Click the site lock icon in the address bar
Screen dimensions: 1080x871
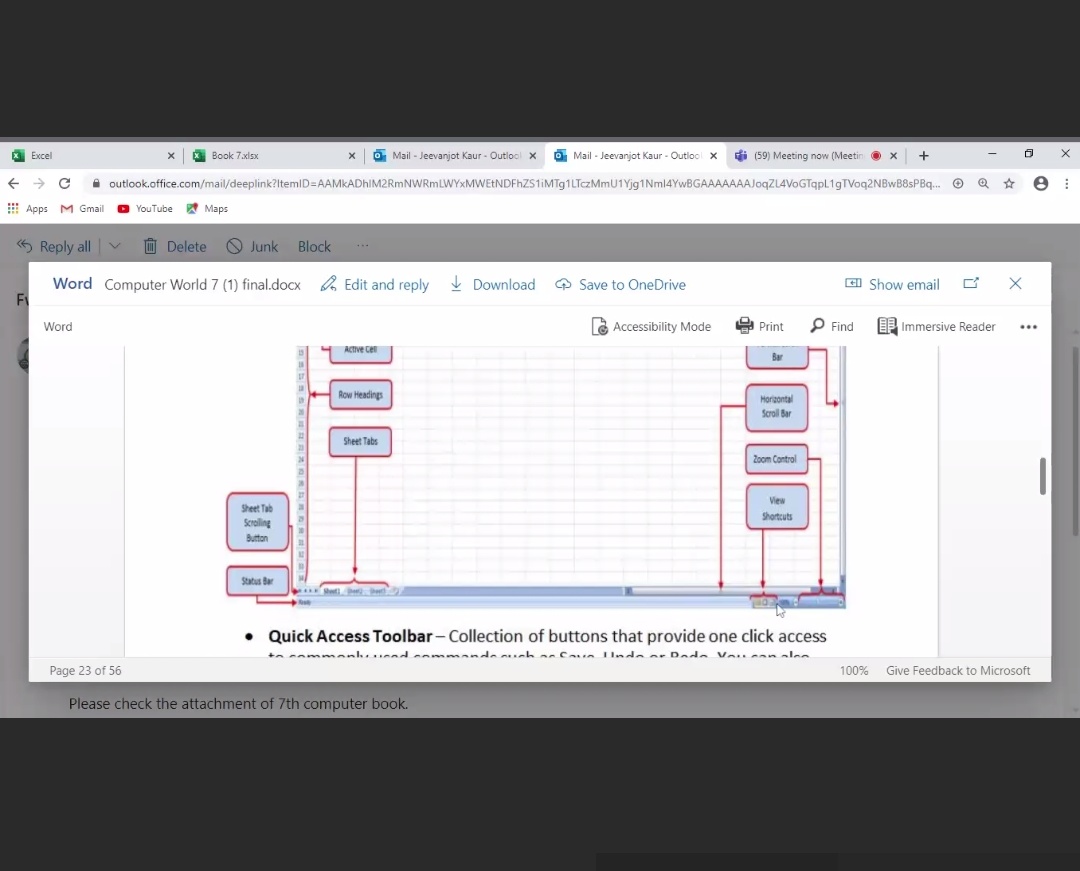[x=96, y=183]
